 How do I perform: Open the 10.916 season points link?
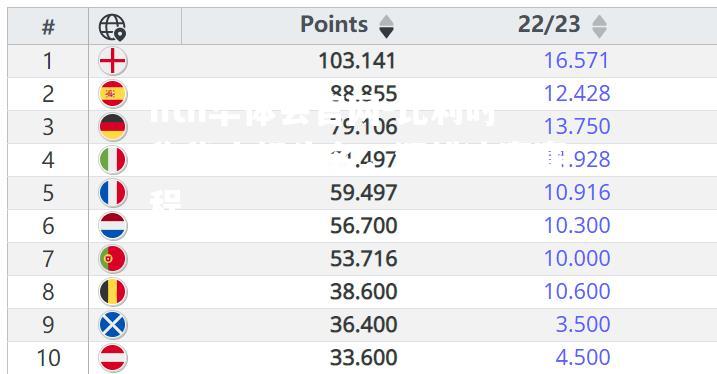577,192
